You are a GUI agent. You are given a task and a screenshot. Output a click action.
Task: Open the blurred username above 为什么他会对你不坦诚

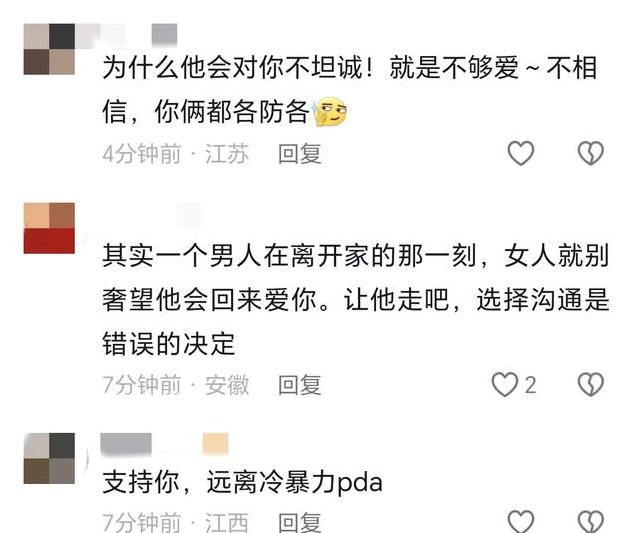coord(127,34)
